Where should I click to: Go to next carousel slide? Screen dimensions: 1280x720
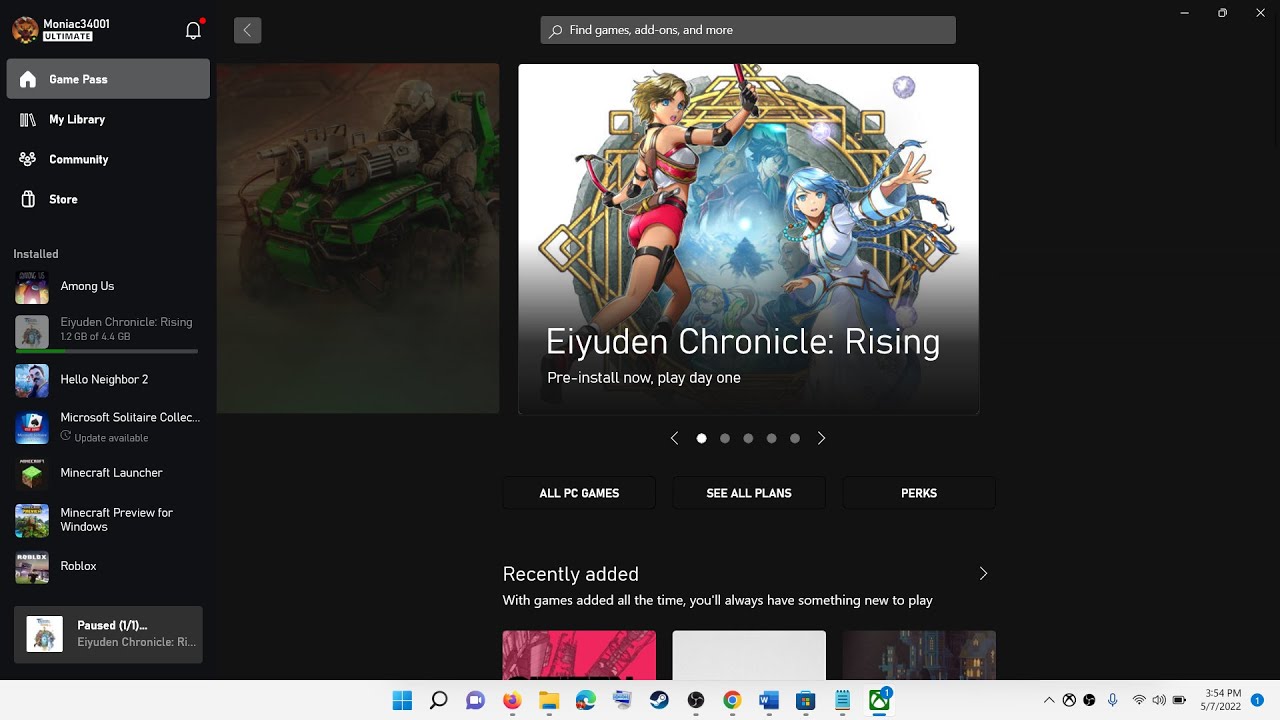pos(821,438)
